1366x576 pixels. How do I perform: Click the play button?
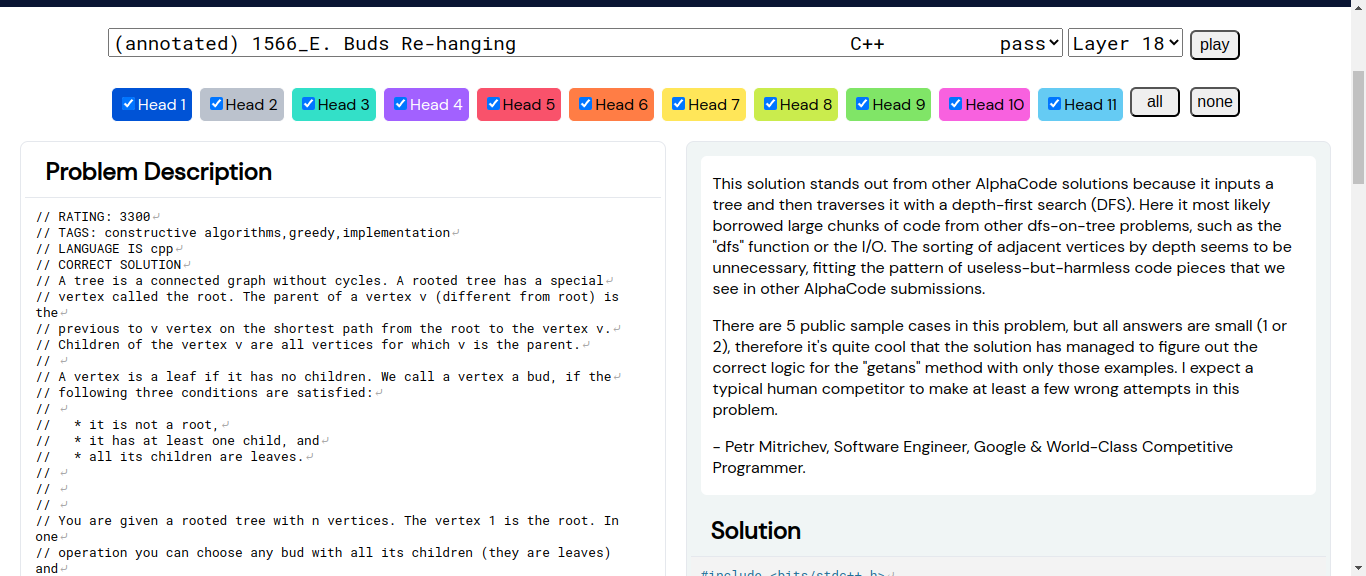pos(1215,45)
